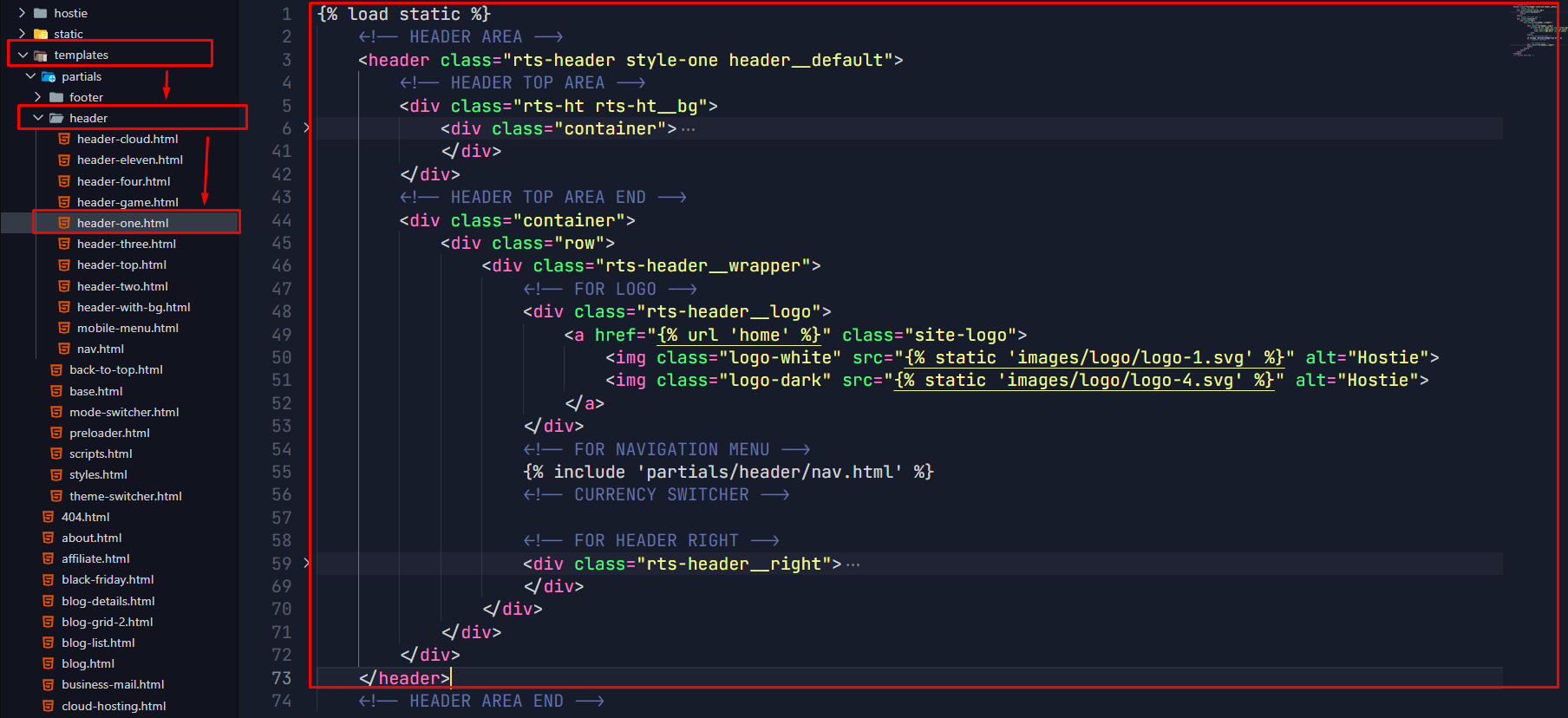The image size is (1568, 718).
Task: Click the HTML icon beside header-cloud.html
Action: pos(64,139)
